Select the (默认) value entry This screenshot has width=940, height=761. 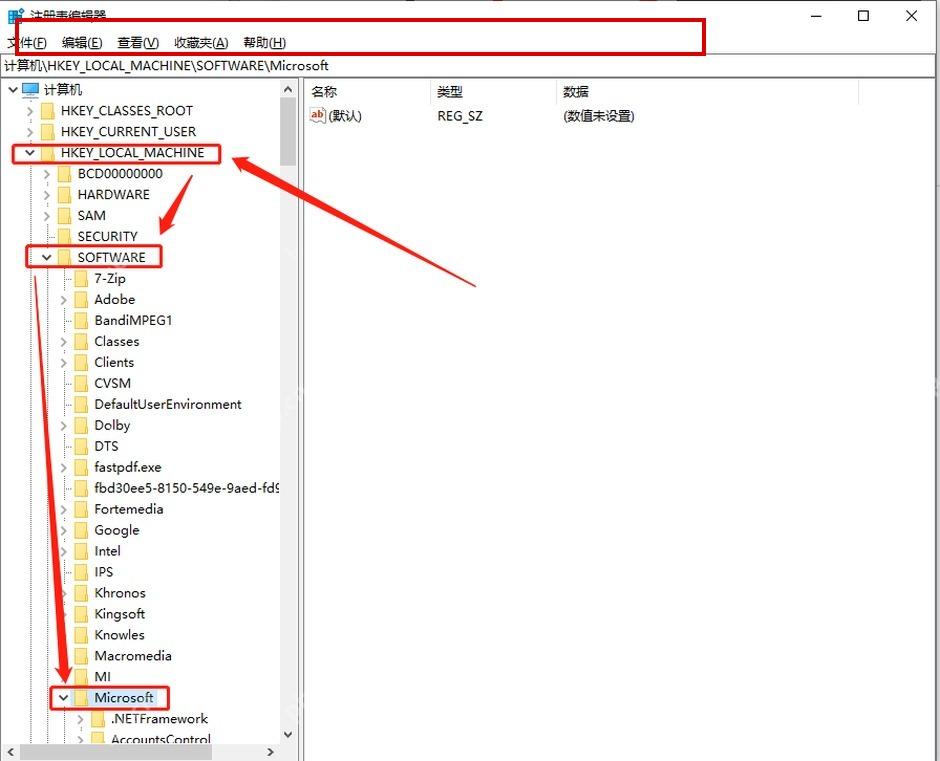[x=345, y=116]
